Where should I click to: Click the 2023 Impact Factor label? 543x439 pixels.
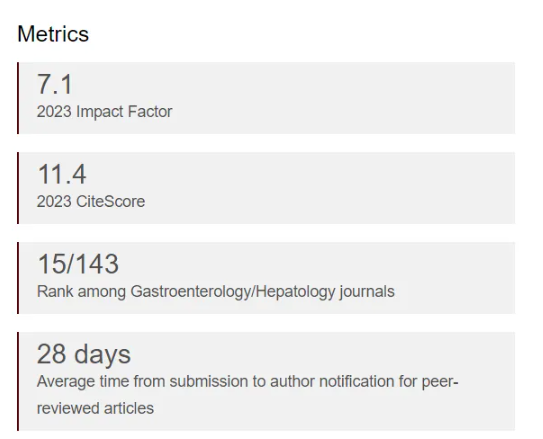pyautogui.click(x=104, y=111)
